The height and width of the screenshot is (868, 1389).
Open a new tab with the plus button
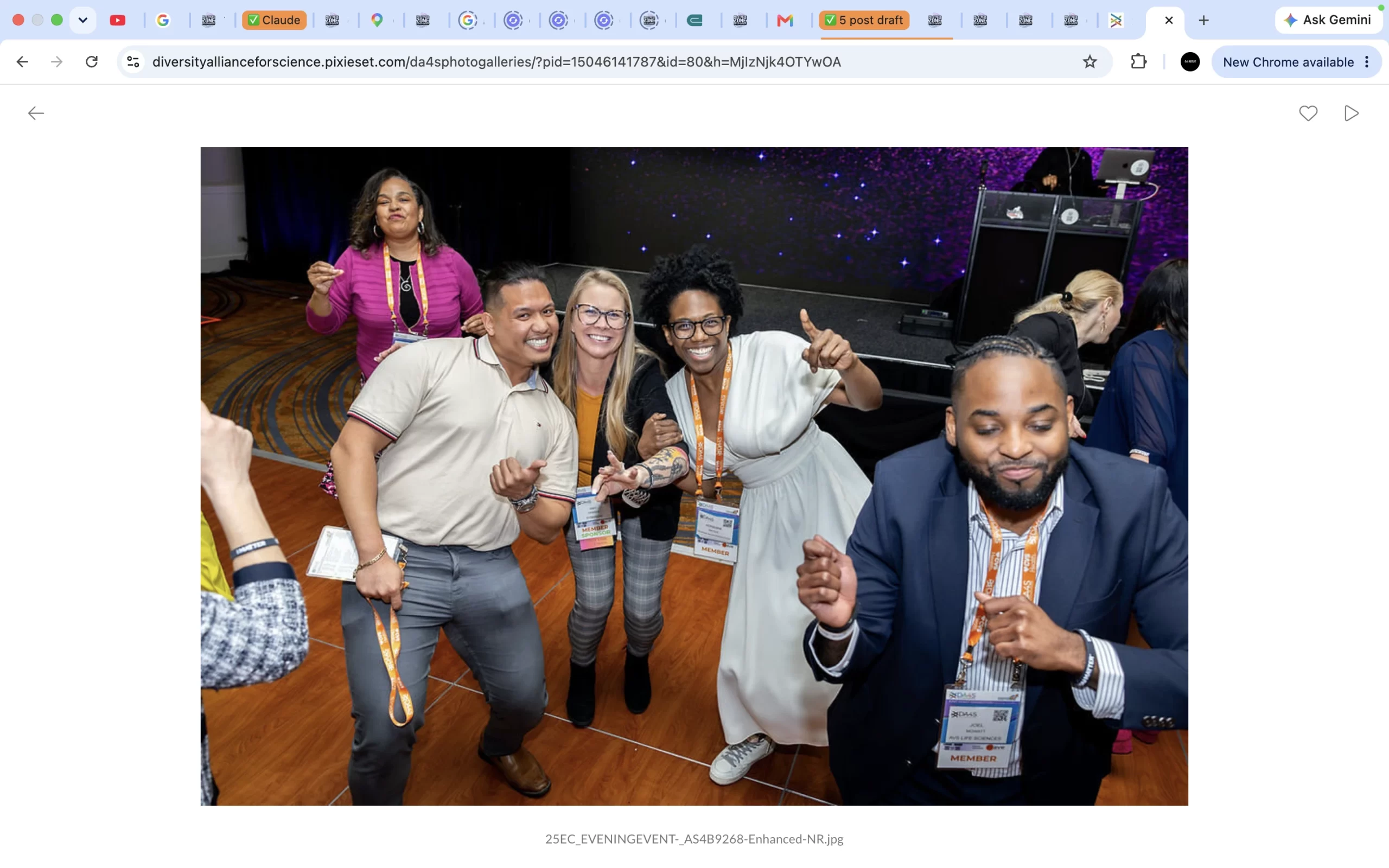[x=1203, y=20]
